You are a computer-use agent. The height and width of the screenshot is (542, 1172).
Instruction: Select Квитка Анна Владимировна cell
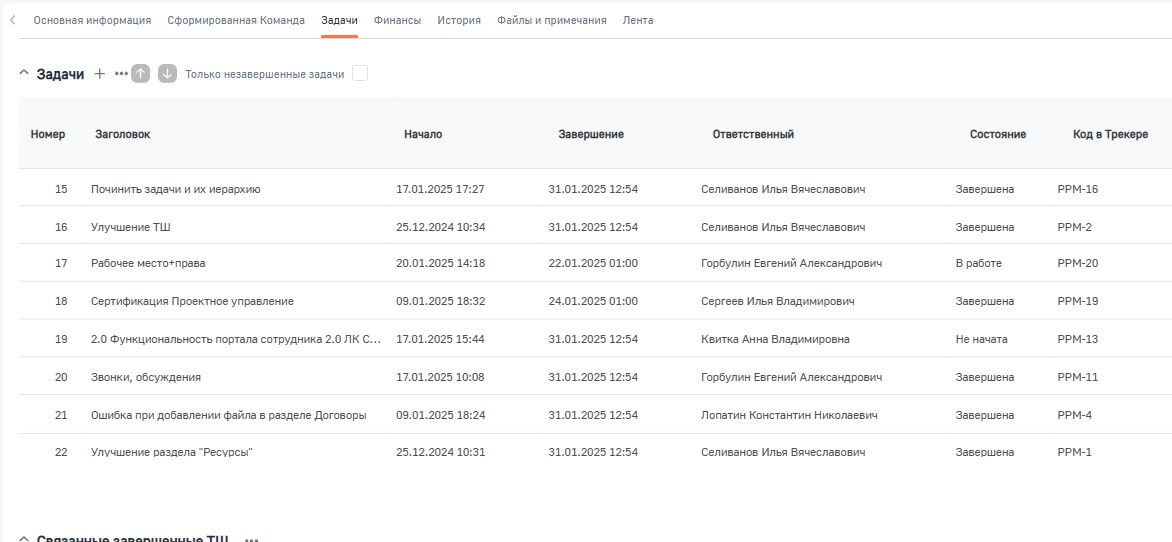[x=775, y=339]
